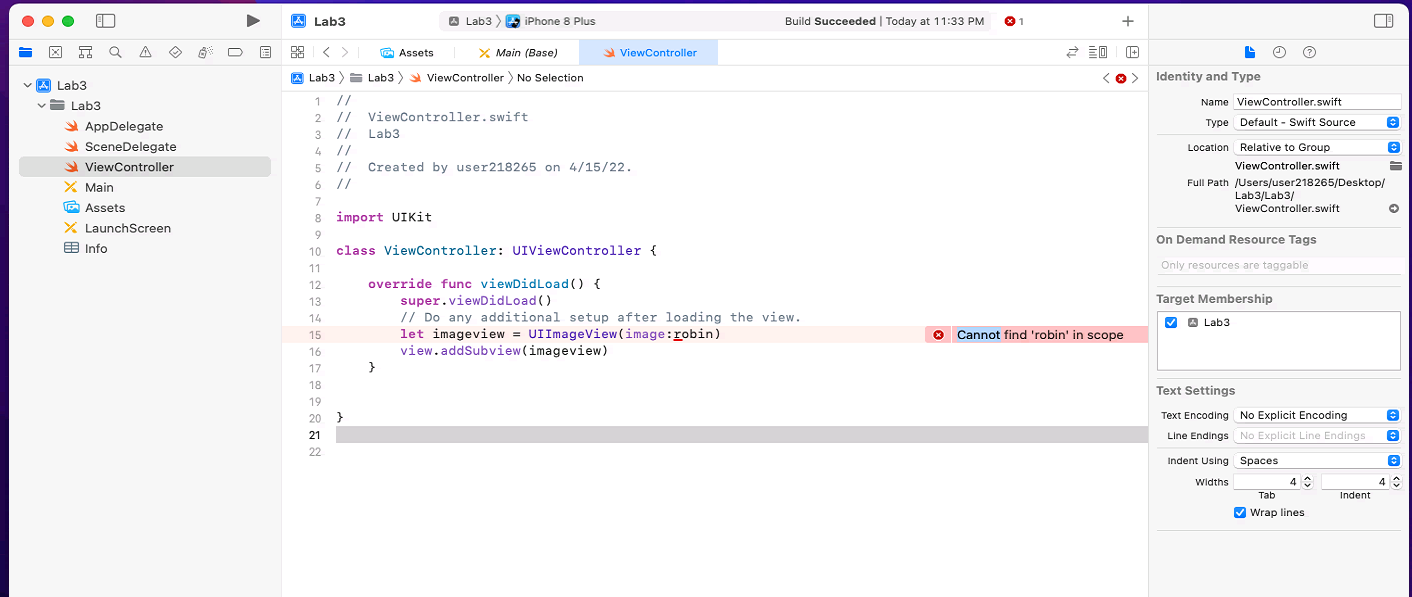1412x597 pixels.
Task: Select AppDelegate in the project navigator
Action: pos(123,126)
